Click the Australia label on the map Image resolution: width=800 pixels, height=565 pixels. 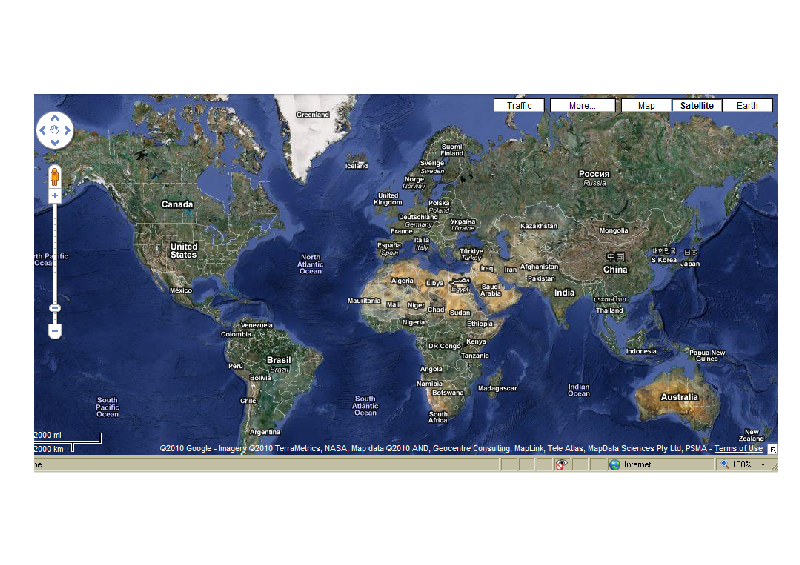click(x=679, y=398)
